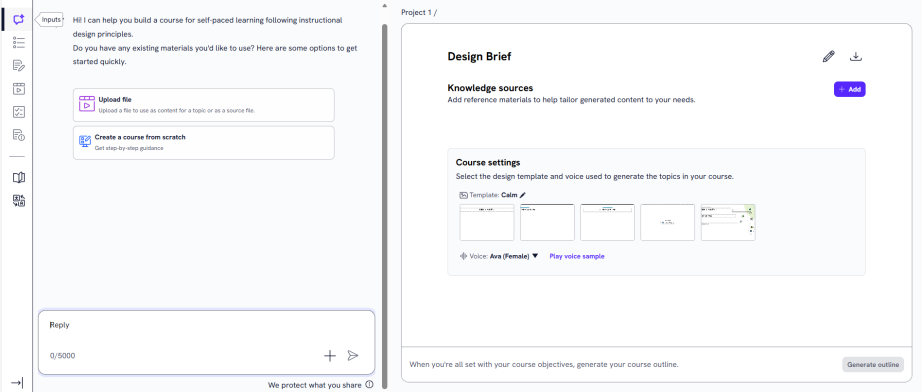
Task: Select the third template slide thumbnail
Action: tap(607, 222)
